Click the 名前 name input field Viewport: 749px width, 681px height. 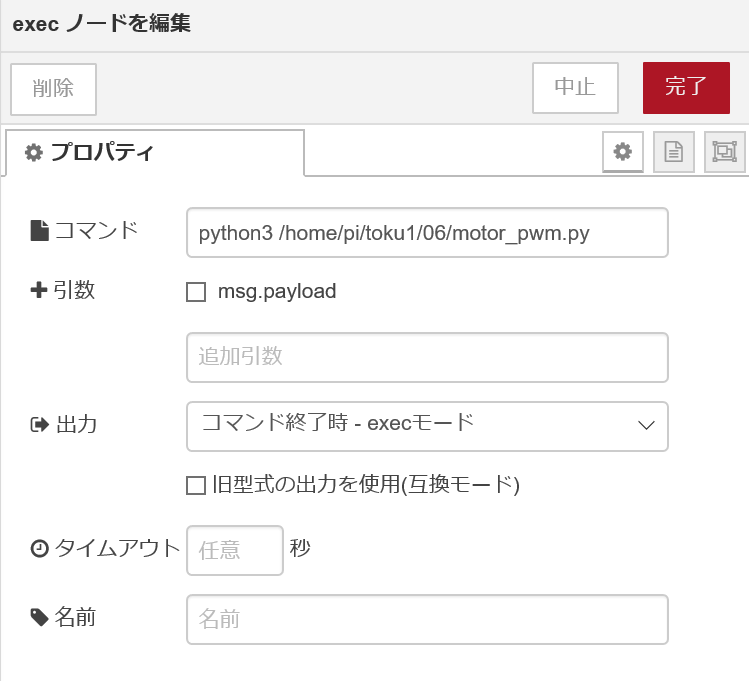426,619
